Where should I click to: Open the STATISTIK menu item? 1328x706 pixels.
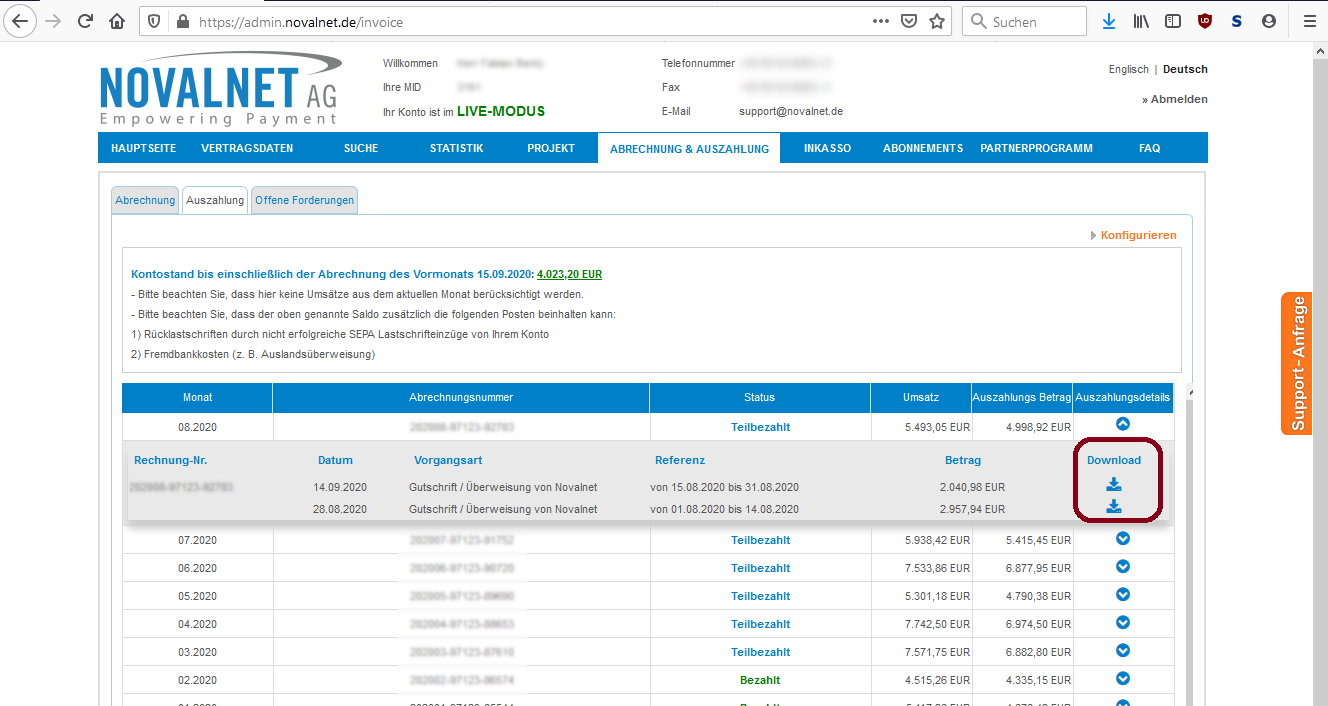pos(456,148)
